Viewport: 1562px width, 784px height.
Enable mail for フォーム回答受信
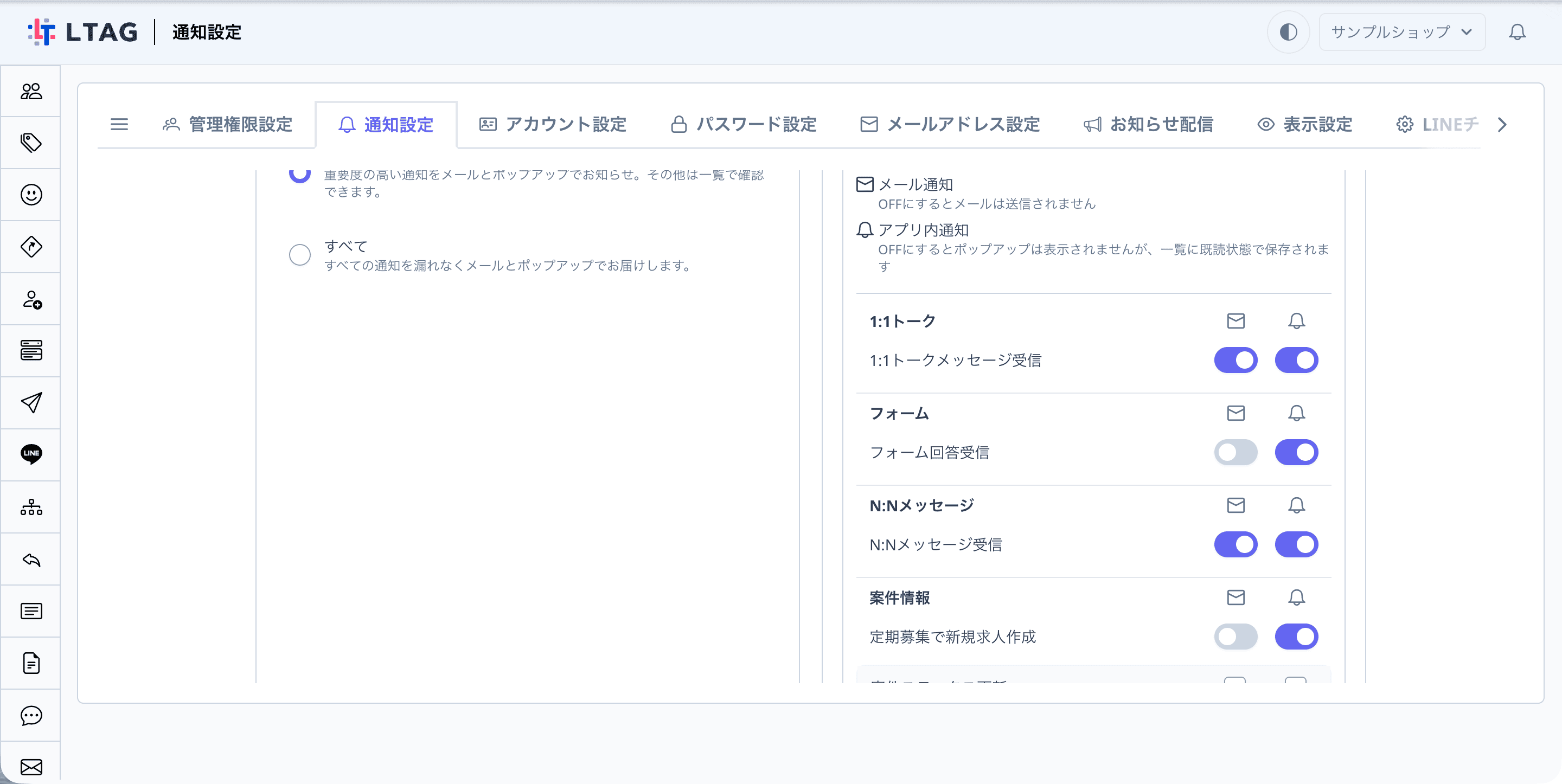(x=1236, y=452)
